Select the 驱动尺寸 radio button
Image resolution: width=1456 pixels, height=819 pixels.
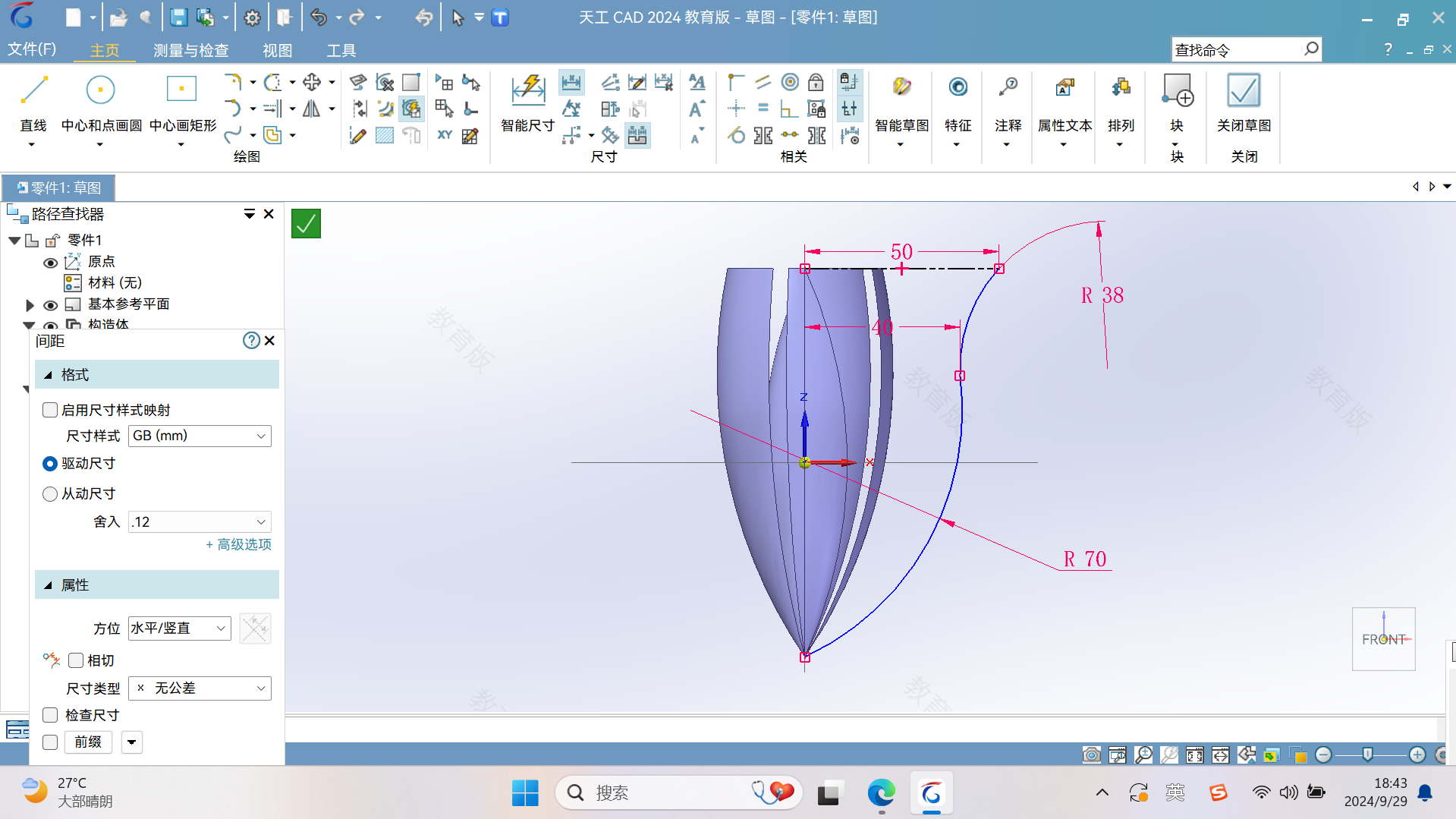[50, 464]
